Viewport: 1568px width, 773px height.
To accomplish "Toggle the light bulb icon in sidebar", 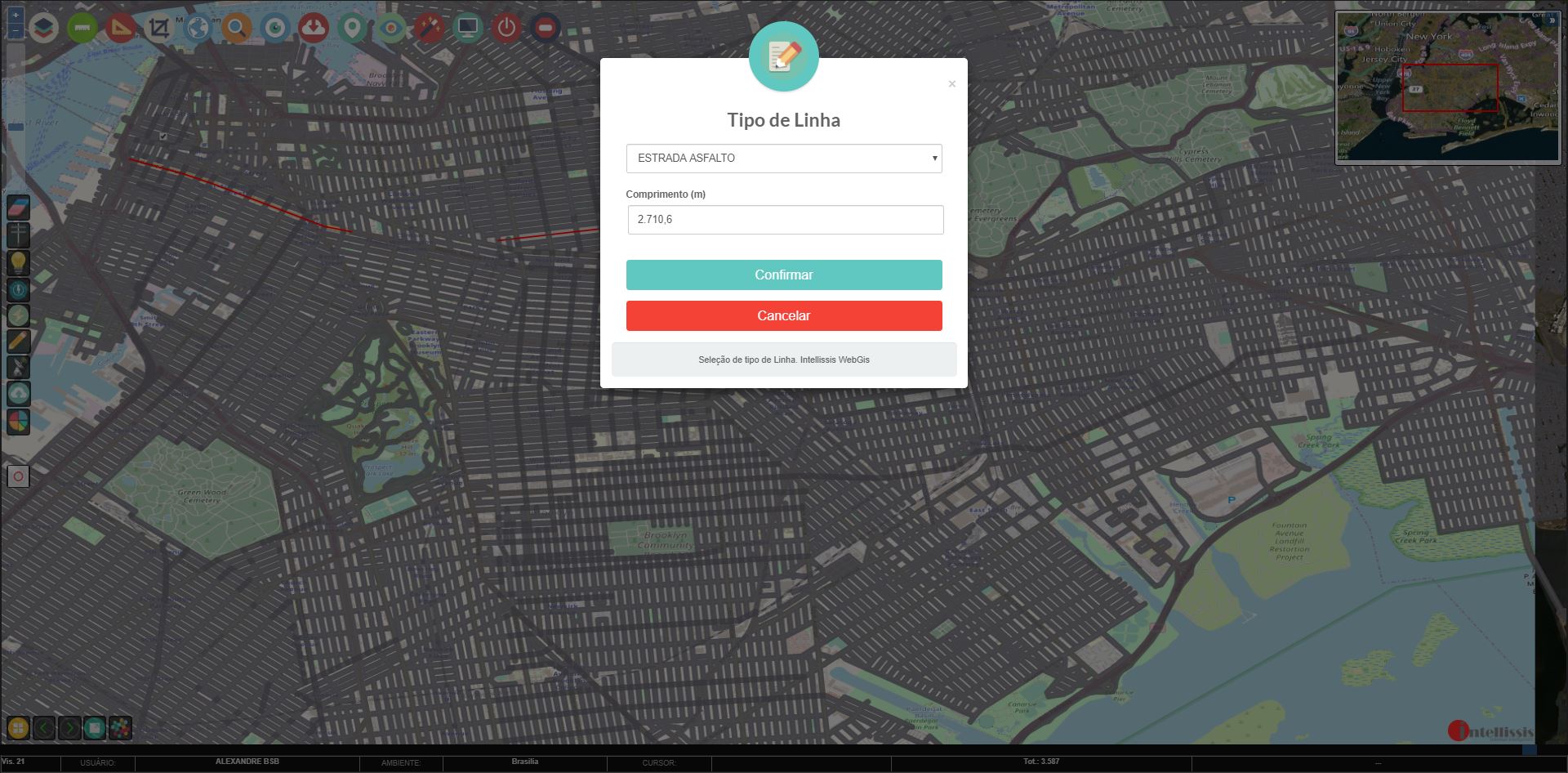I will click(18, 262).
